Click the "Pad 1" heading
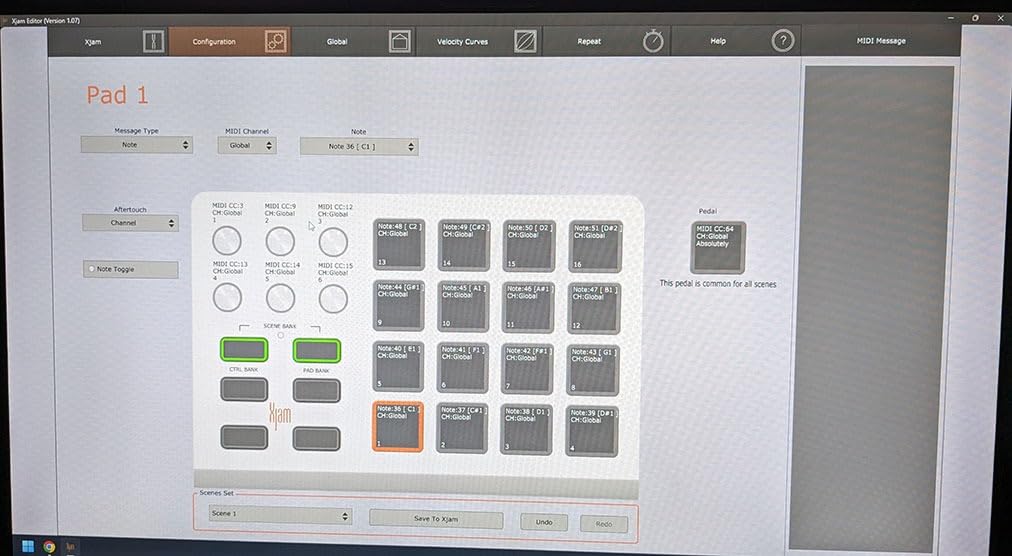The height and width of the screenshot is (556, 1012). pyautogui.click(x=117, y=96)
